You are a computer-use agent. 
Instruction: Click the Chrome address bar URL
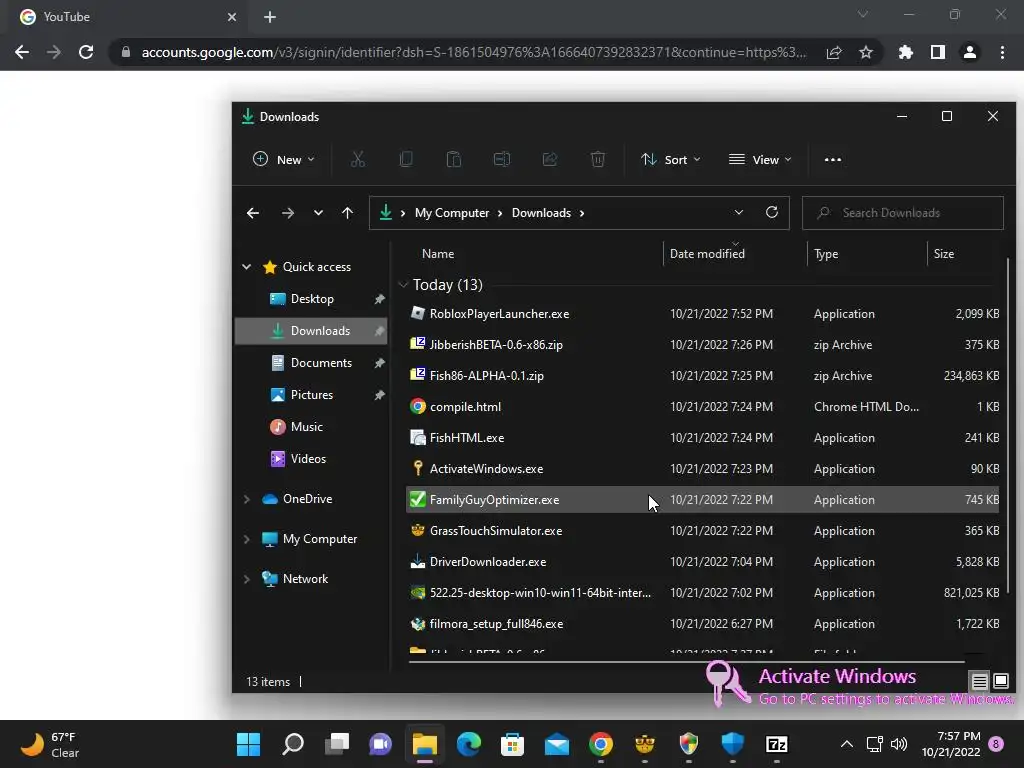pos(473,52)
